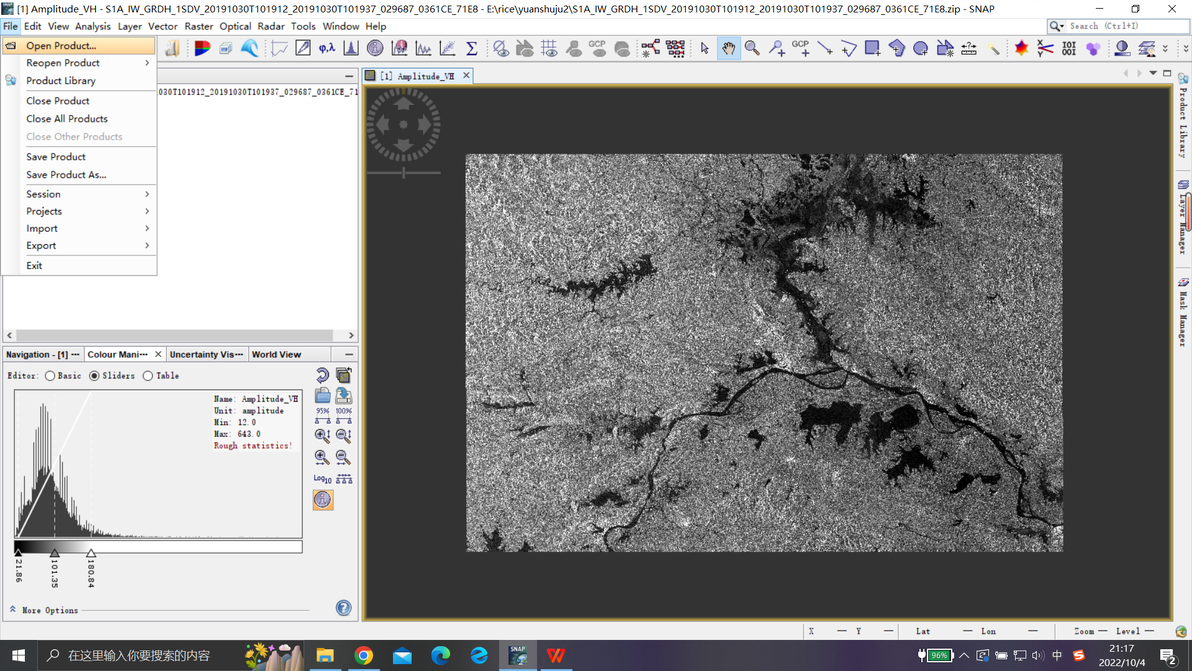The height and width of the screenshot is (671, 1192).
Task: Open Google Chrome from the taskbar
Action: click(363, 656)
